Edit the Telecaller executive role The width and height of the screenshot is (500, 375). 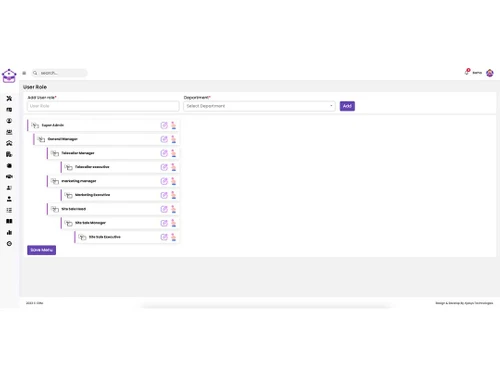tap(164, 167)
